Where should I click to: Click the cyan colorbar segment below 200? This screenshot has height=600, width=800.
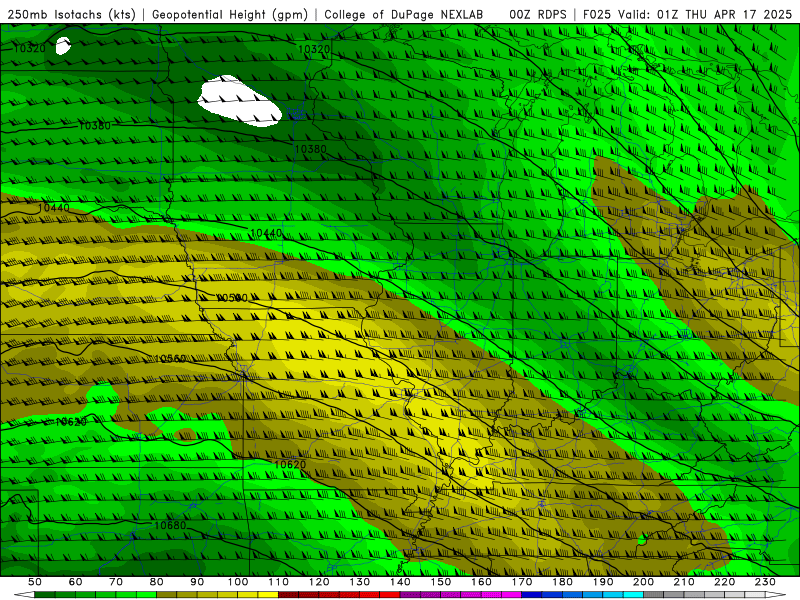pos(633,595)
